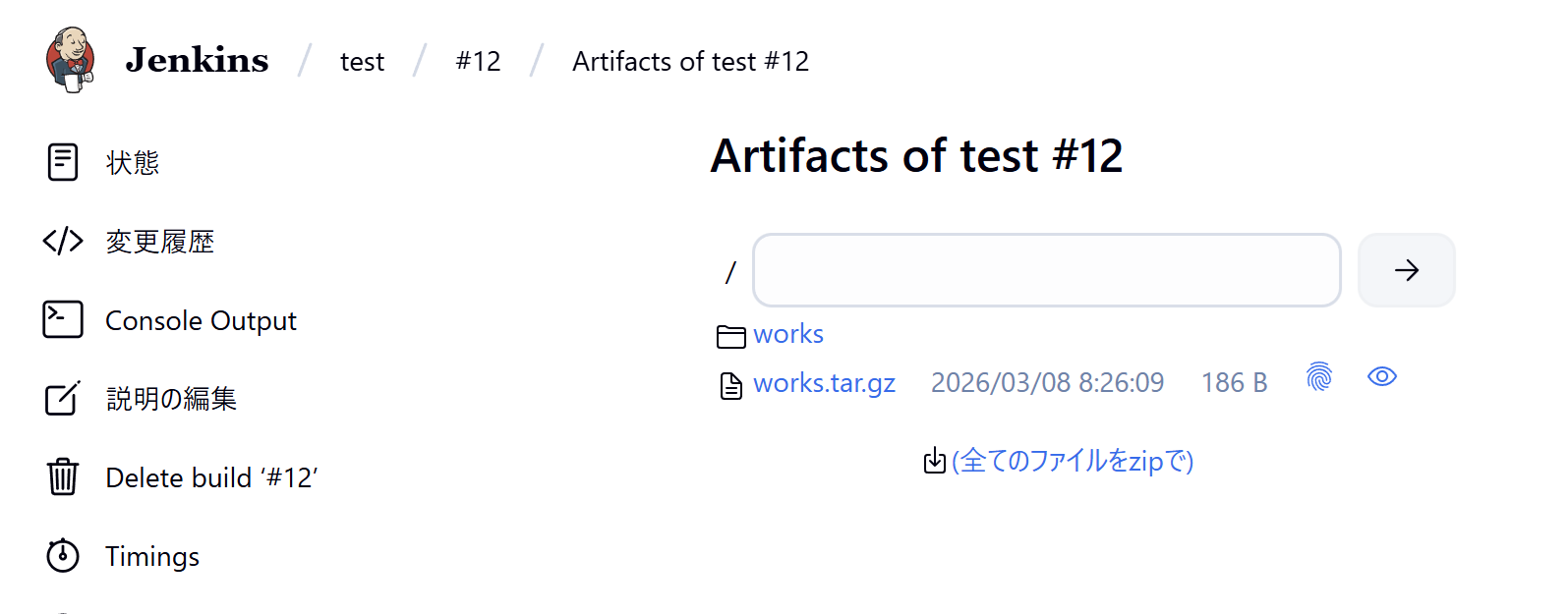Focus the artifact path input field
Image resolution: width=1568 pixels, height=614 pixels.
(x=1046, y=270)
